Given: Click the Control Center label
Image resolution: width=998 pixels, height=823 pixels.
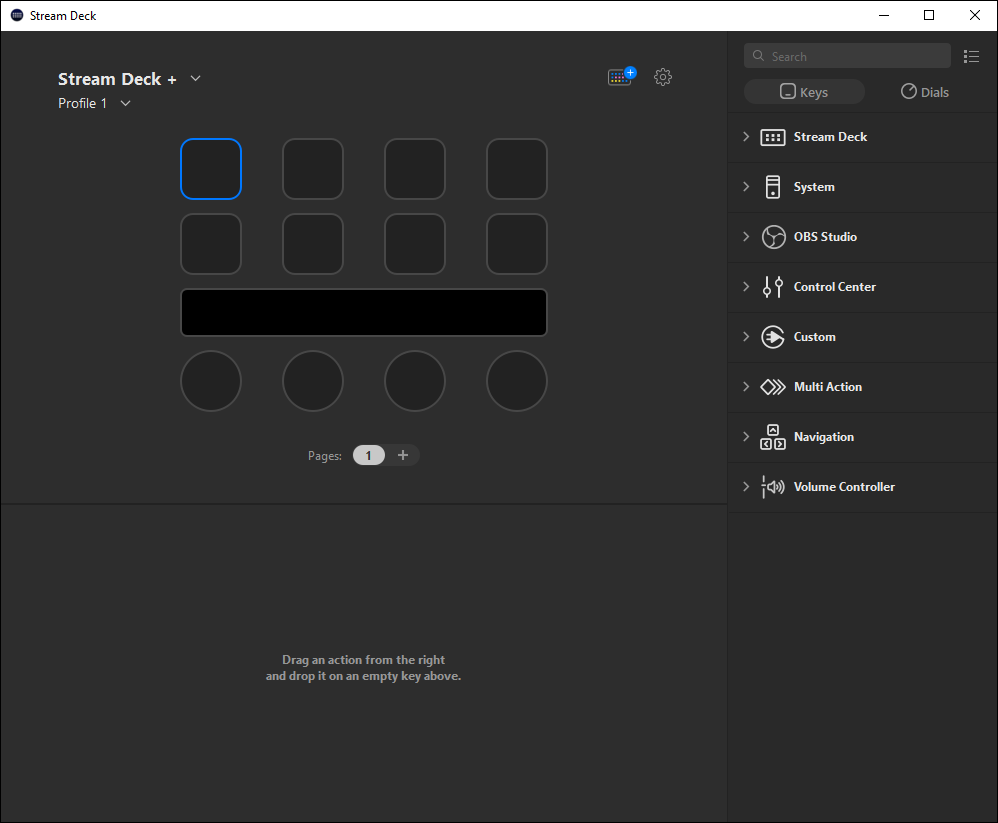Looking at the screenshot, I should (834, 287).
